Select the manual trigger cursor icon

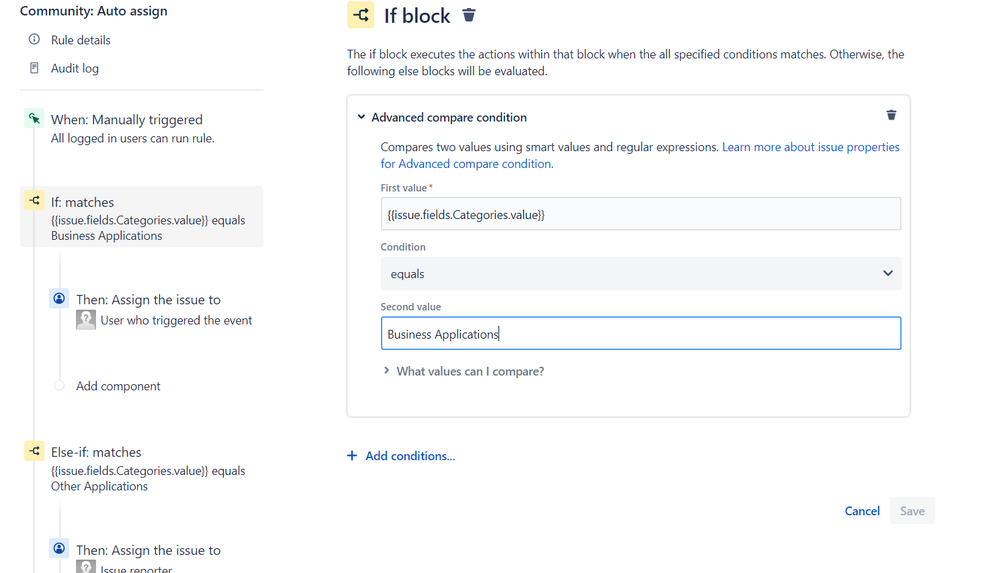pos(34,119)
